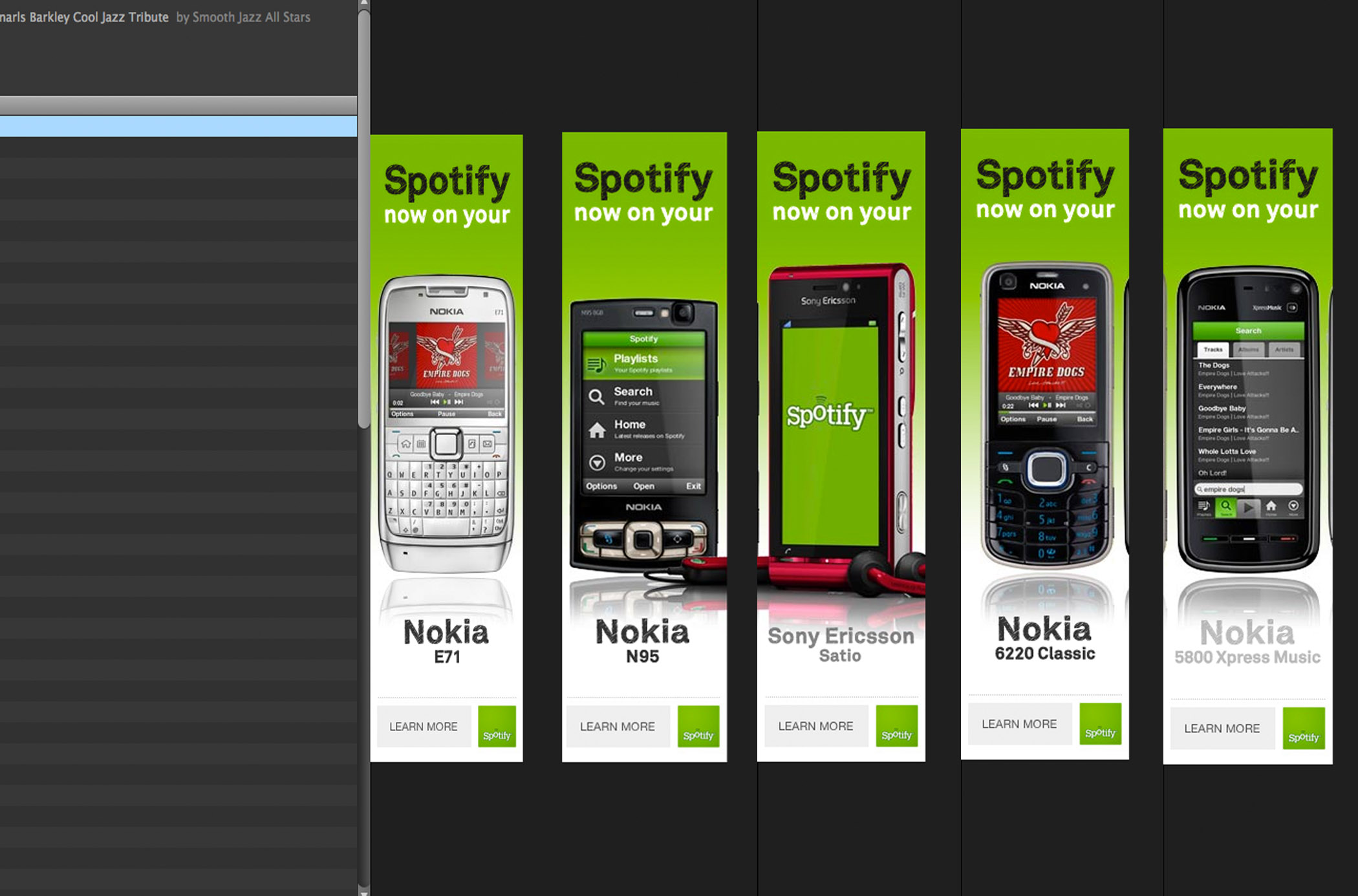Viewport: 1358px width, 896px height.
Task: Click the scrollbar down arrow at the bottom
Action: click(x=364, y=892)
